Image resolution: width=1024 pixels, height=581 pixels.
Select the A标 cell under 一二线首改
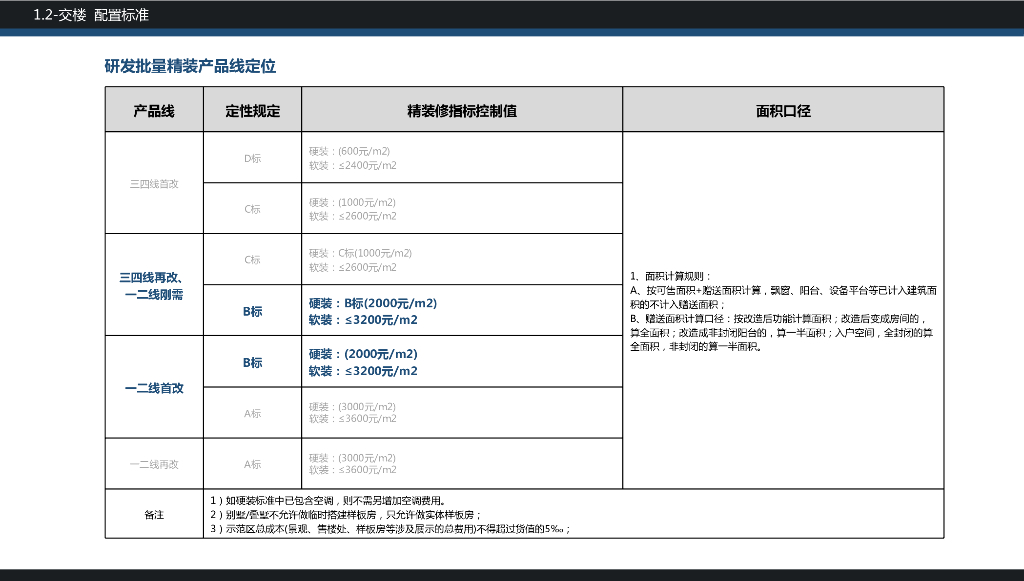pyautogui.click(x=253, y=413)
